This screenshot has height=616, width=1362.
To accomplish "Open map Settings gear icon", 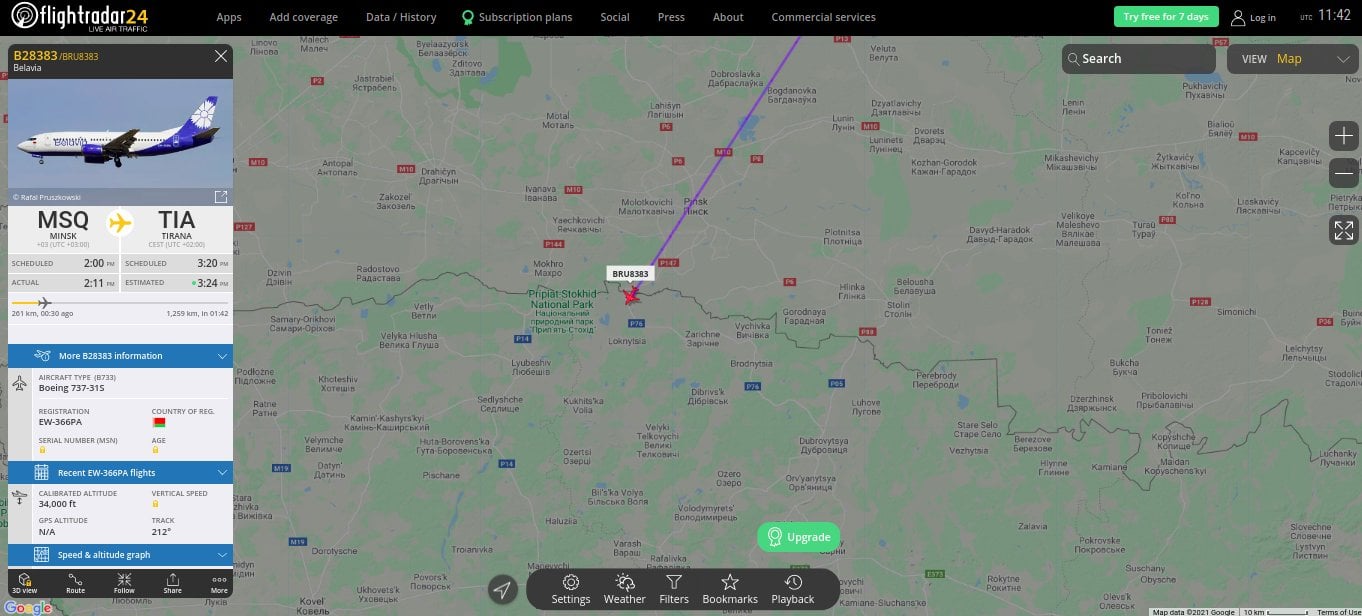I will coord(571,582).
